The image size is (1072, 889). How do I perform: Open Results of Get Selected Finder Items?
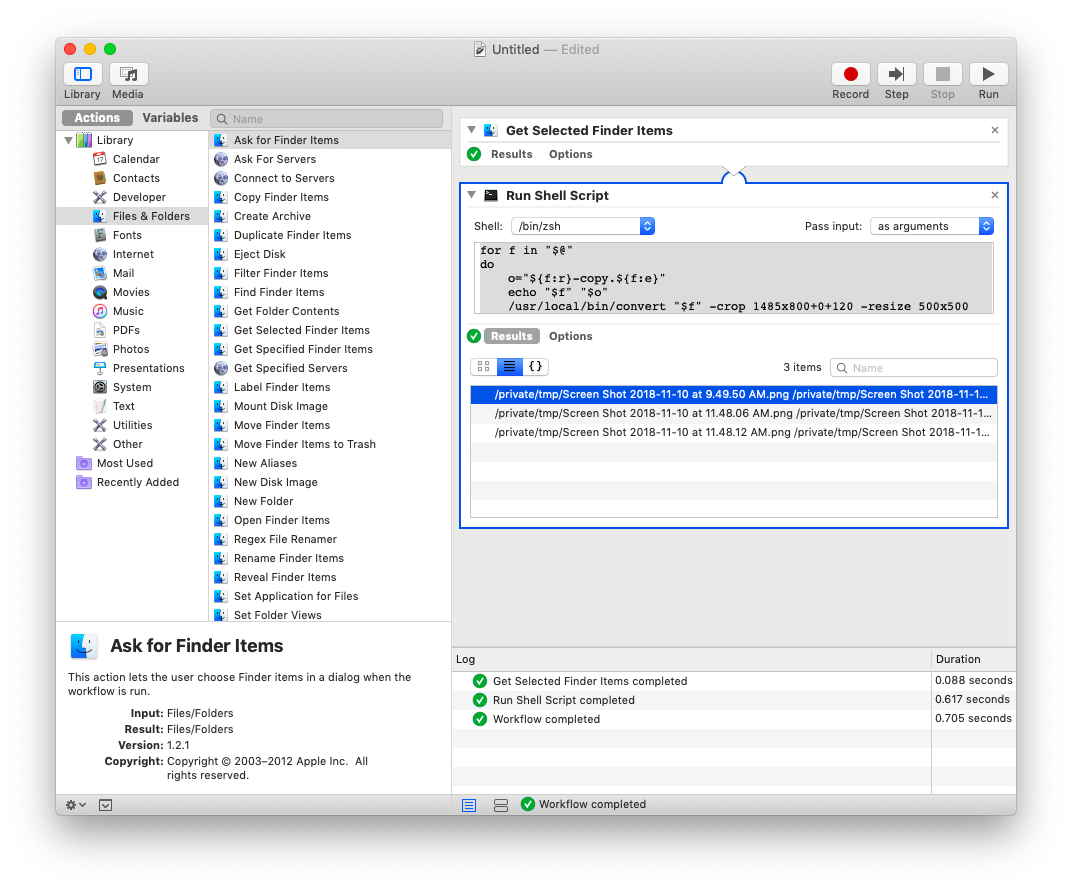(x=511, y=154)
